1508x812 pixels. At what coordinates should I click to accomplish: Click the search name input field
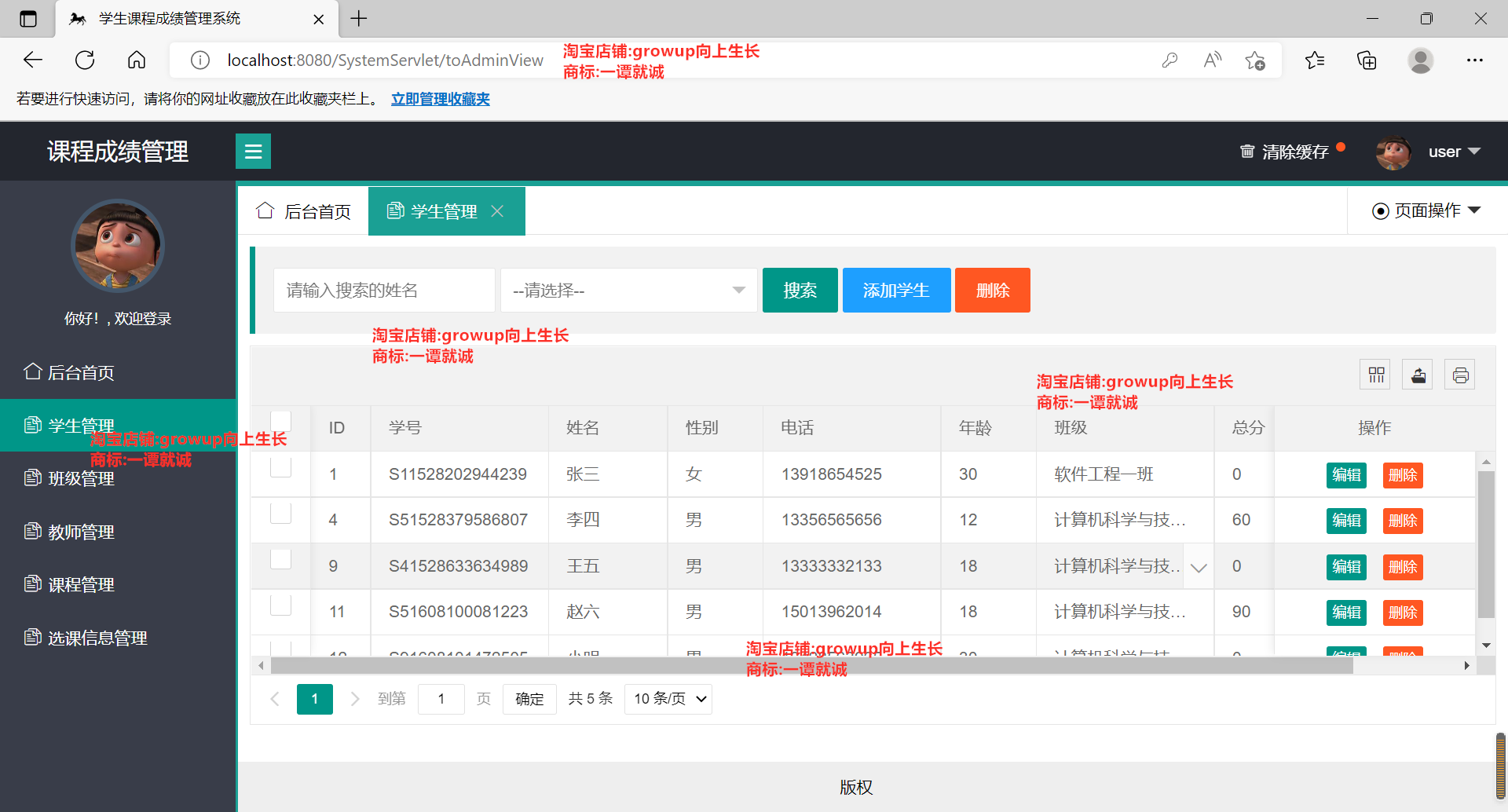(383, 290)
